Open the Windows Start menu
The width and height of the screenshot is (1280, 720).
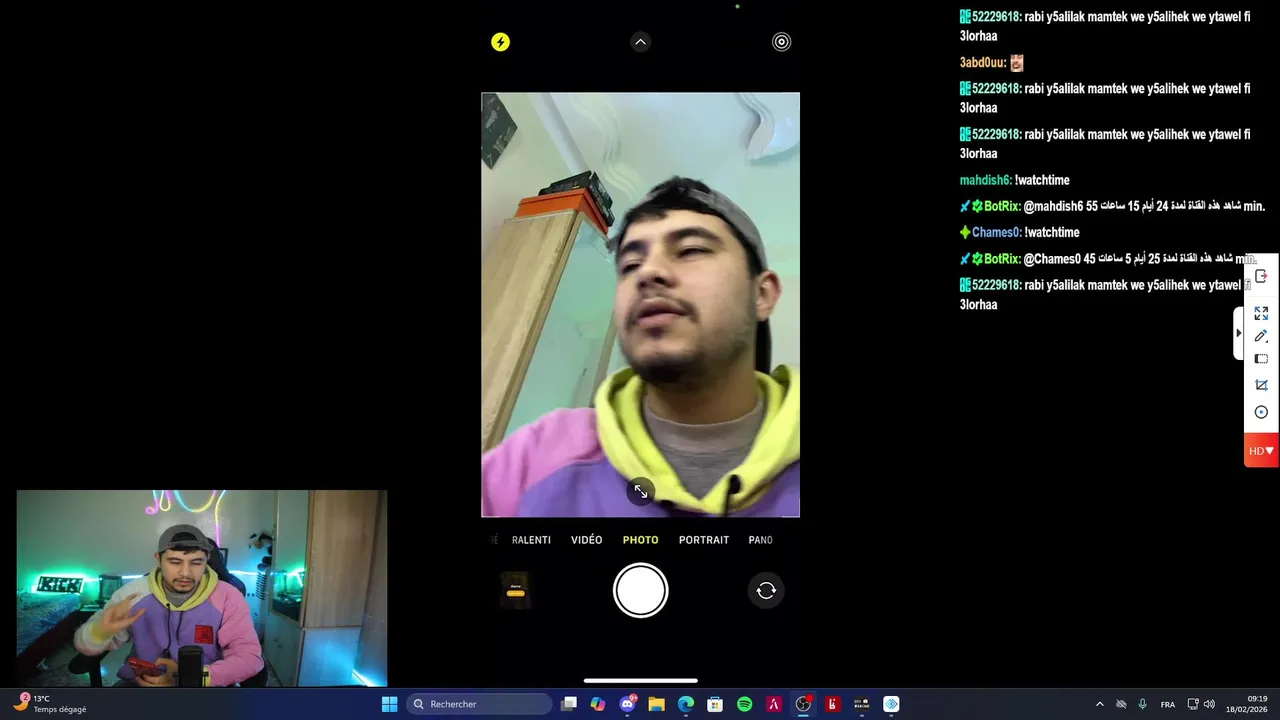tap(390, 704)
